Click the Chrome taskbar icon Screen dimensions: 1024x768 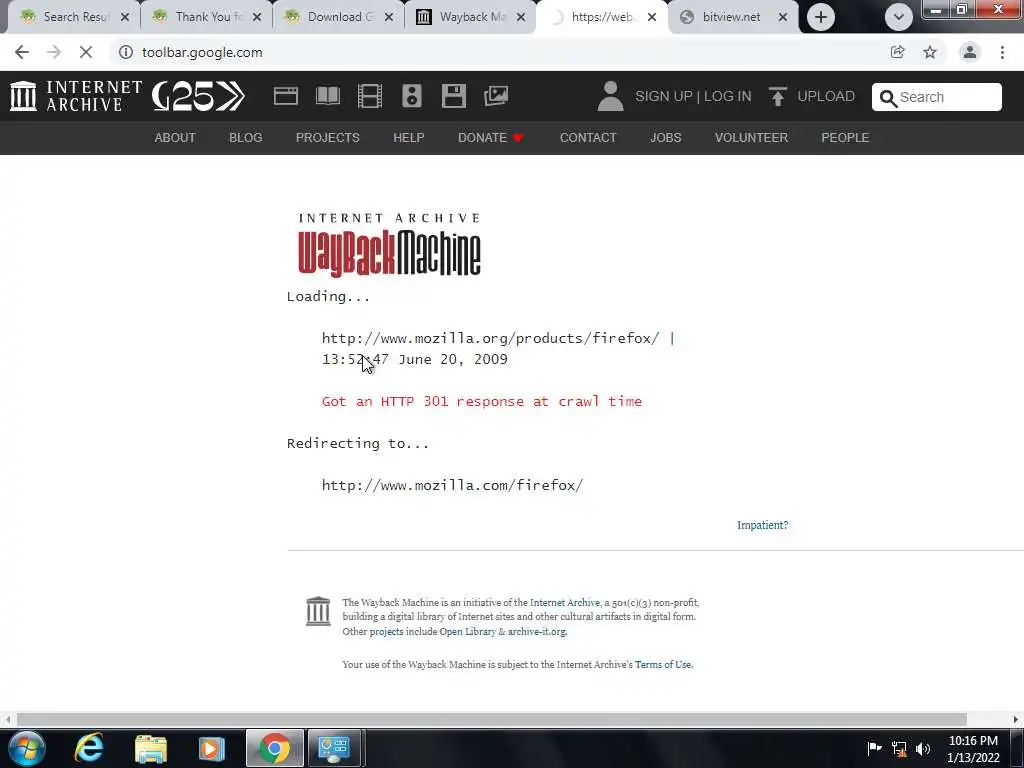click(274, 748)
